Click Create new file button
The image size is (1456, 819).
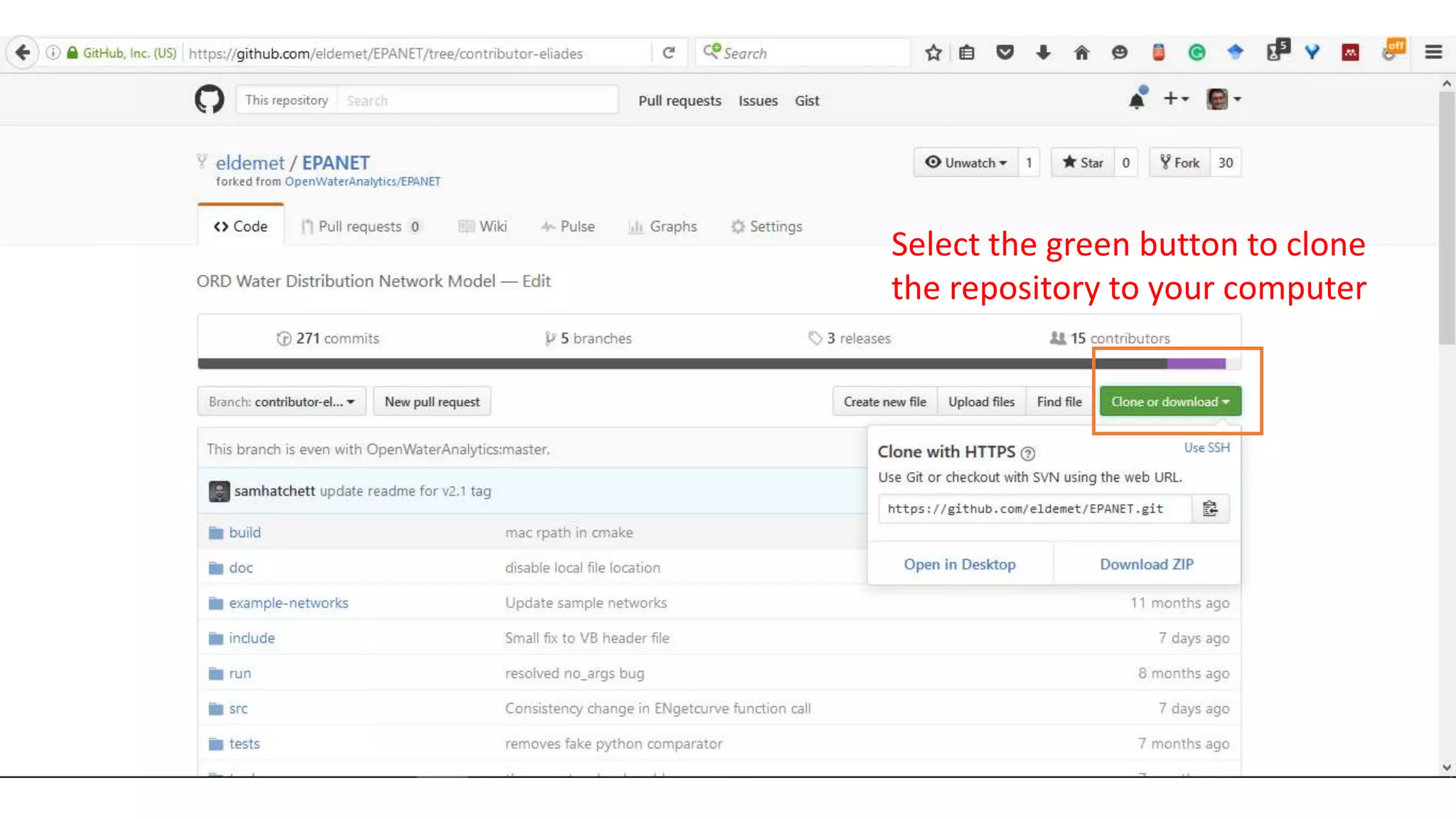[885, 402]
